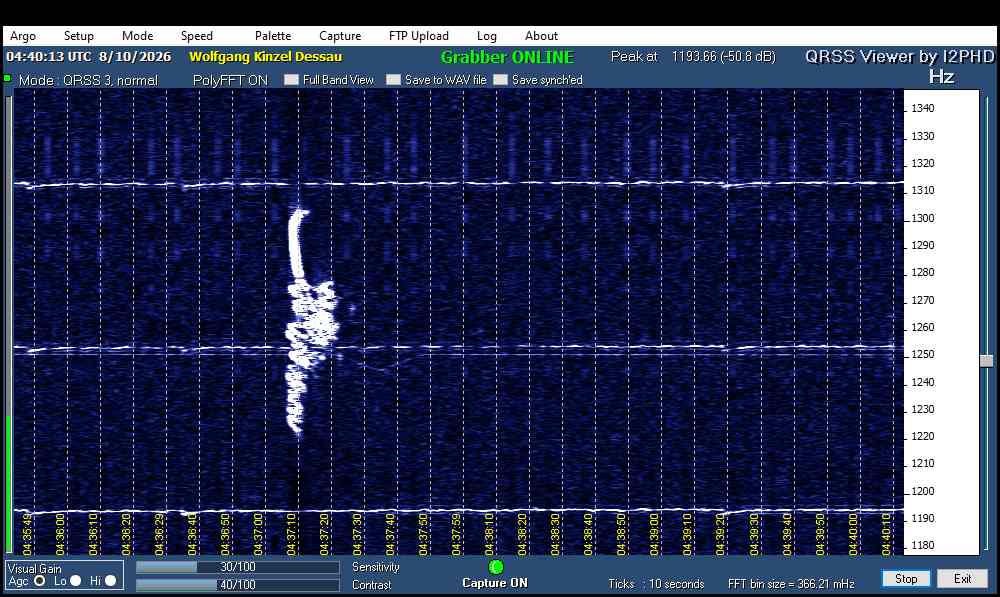The width and height of the screenshot is (1000, 597).
Task: Click the Peak at 1193.66 readout
Action: [x=693, y=56]
